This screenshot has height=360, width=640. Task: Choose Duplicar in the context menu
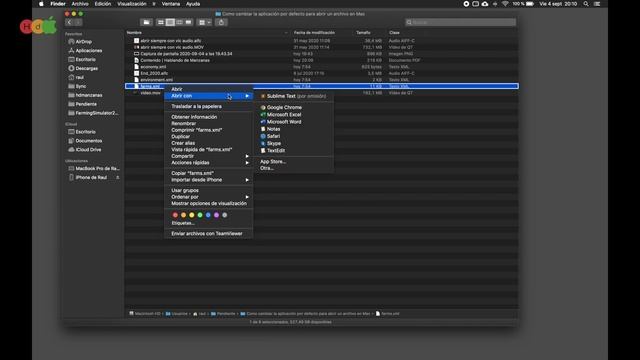coord(209,137)
